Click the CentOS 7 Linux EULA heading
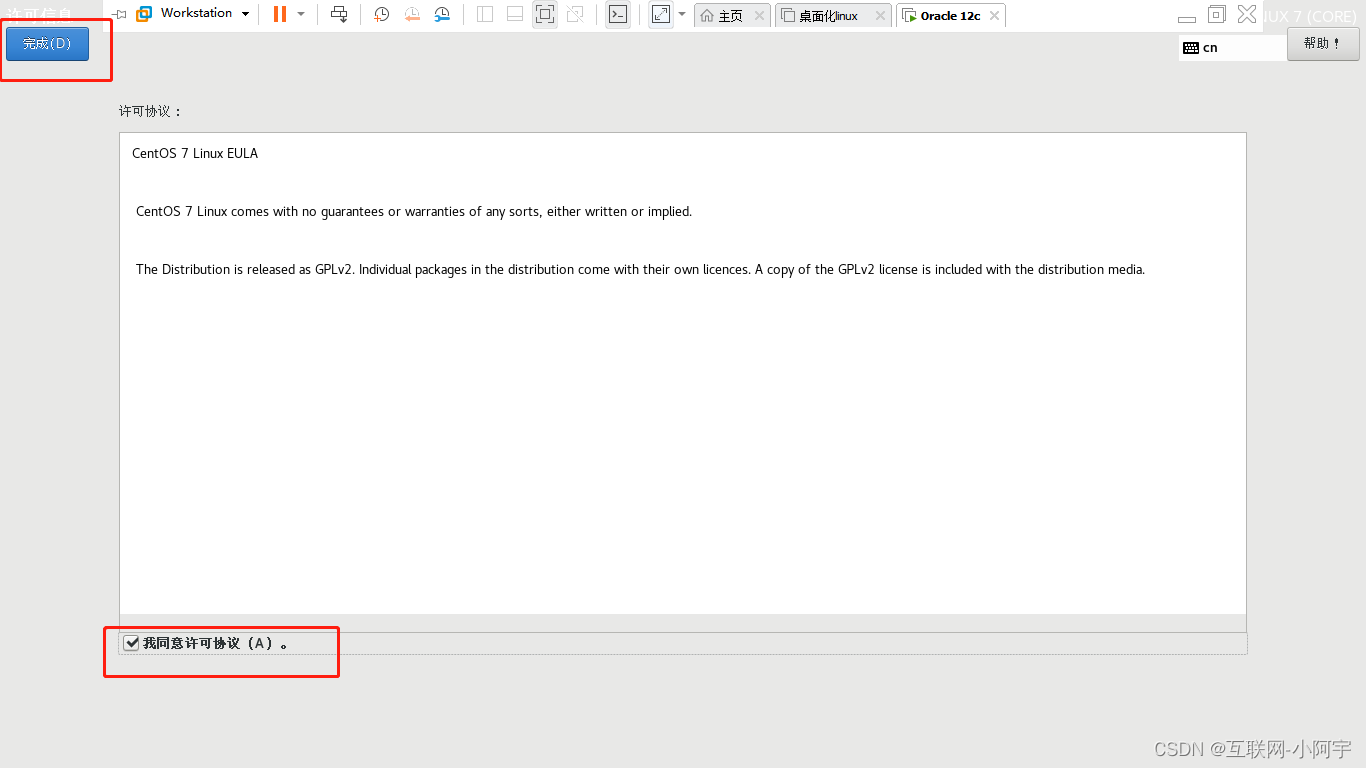The height and width of the screenshot is (768, 1366). point(195,153)
